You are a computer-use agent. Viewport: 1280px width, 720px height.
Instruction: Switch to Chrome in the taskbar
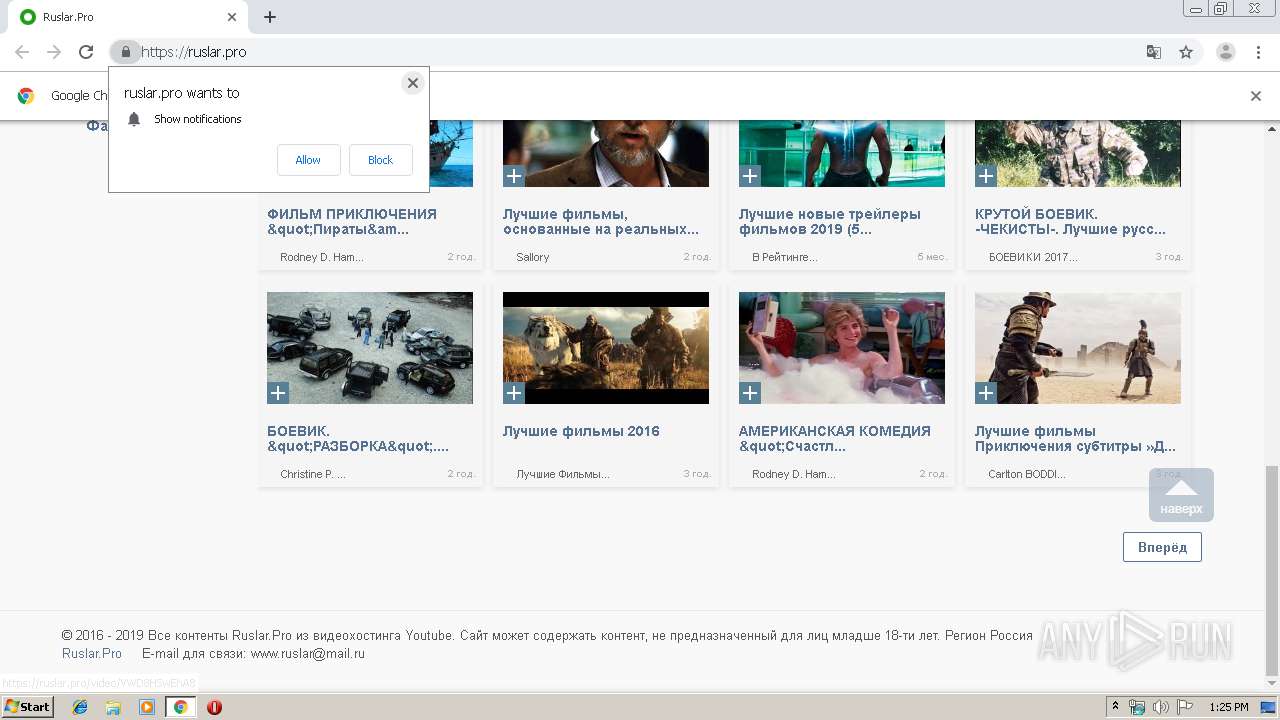pos(180,707)
